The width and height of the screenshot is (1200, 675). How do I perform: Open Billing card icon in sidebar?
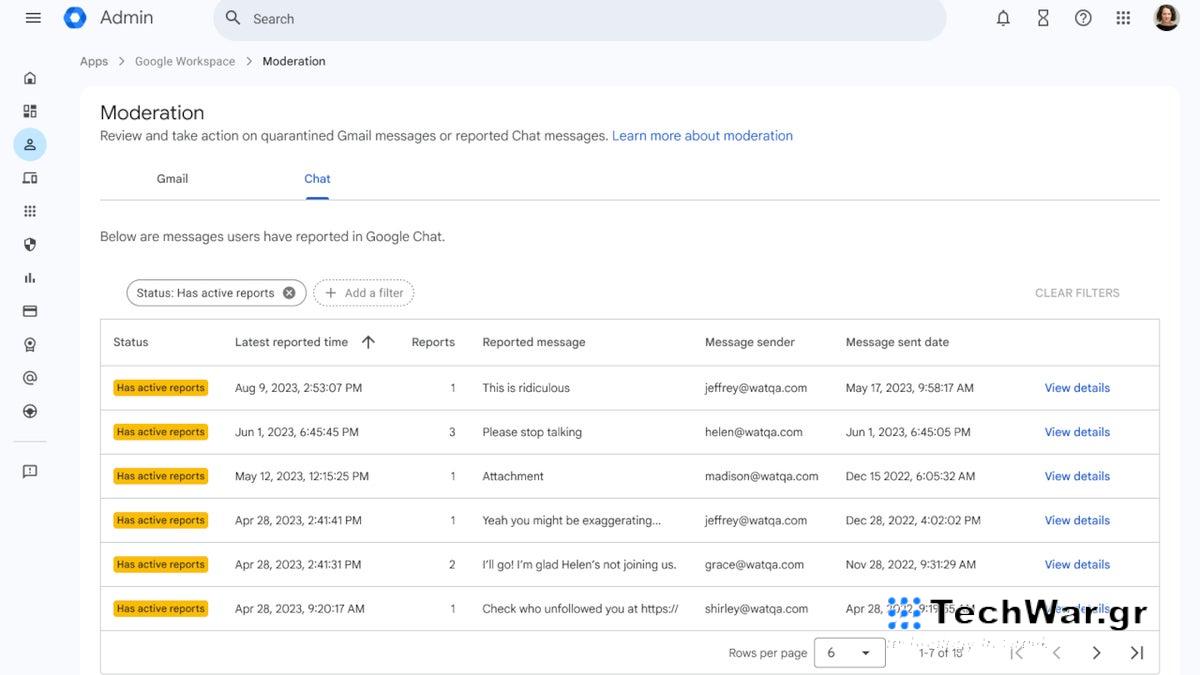(30, 311)
